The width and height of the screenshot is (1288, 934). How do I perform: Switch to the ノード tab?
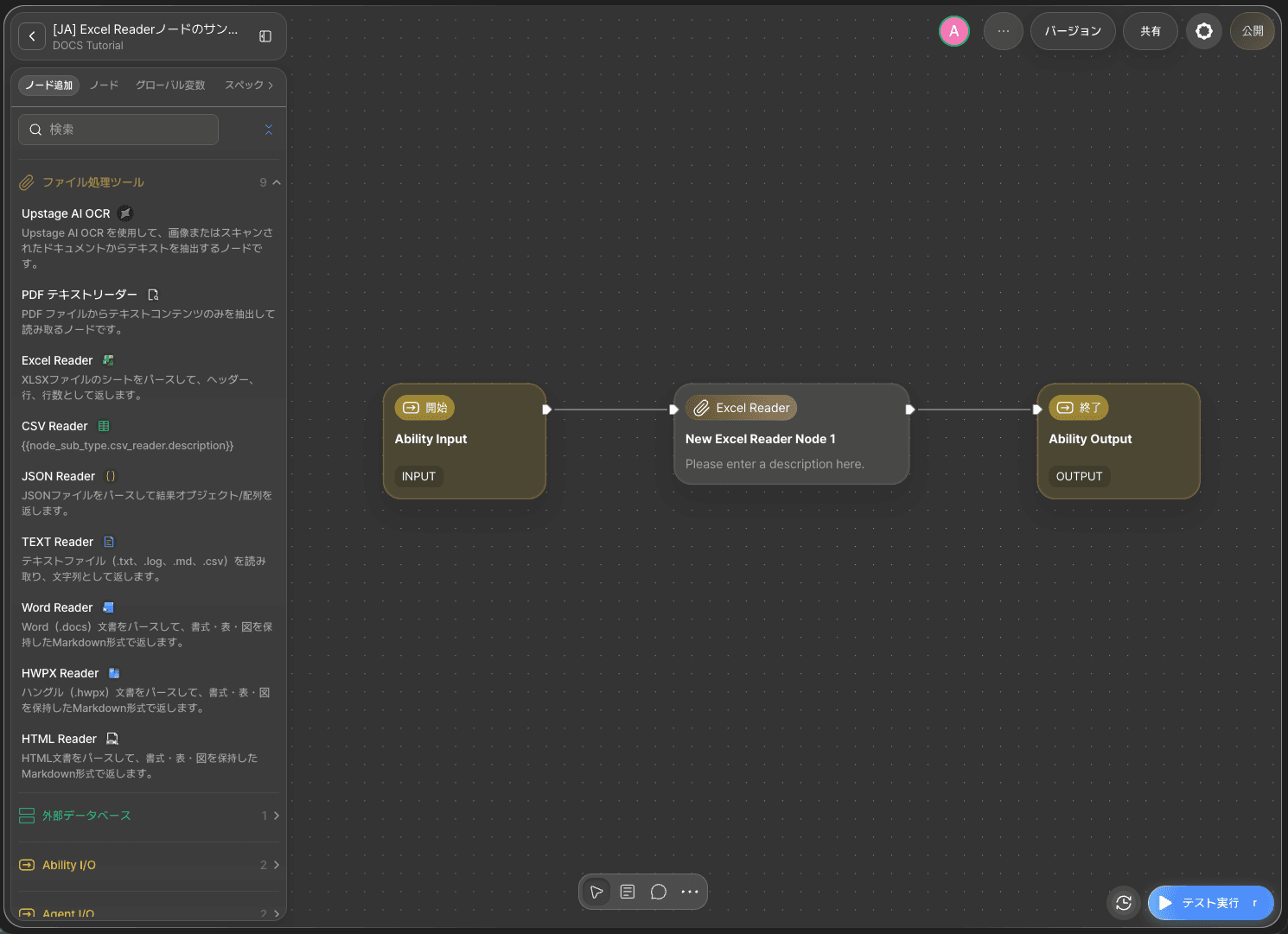[104, 86]
